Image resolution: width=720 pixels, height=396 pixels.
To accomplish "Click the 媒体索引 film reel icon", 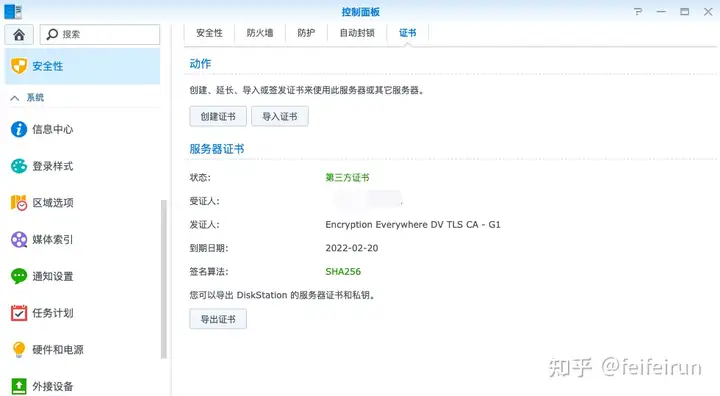I will [19, 239].
